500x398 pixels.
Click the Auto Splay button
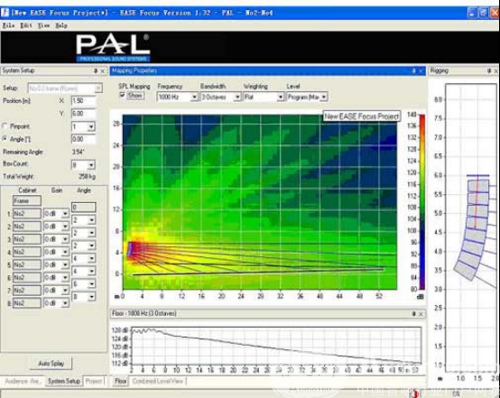click(x=51, y=363)
